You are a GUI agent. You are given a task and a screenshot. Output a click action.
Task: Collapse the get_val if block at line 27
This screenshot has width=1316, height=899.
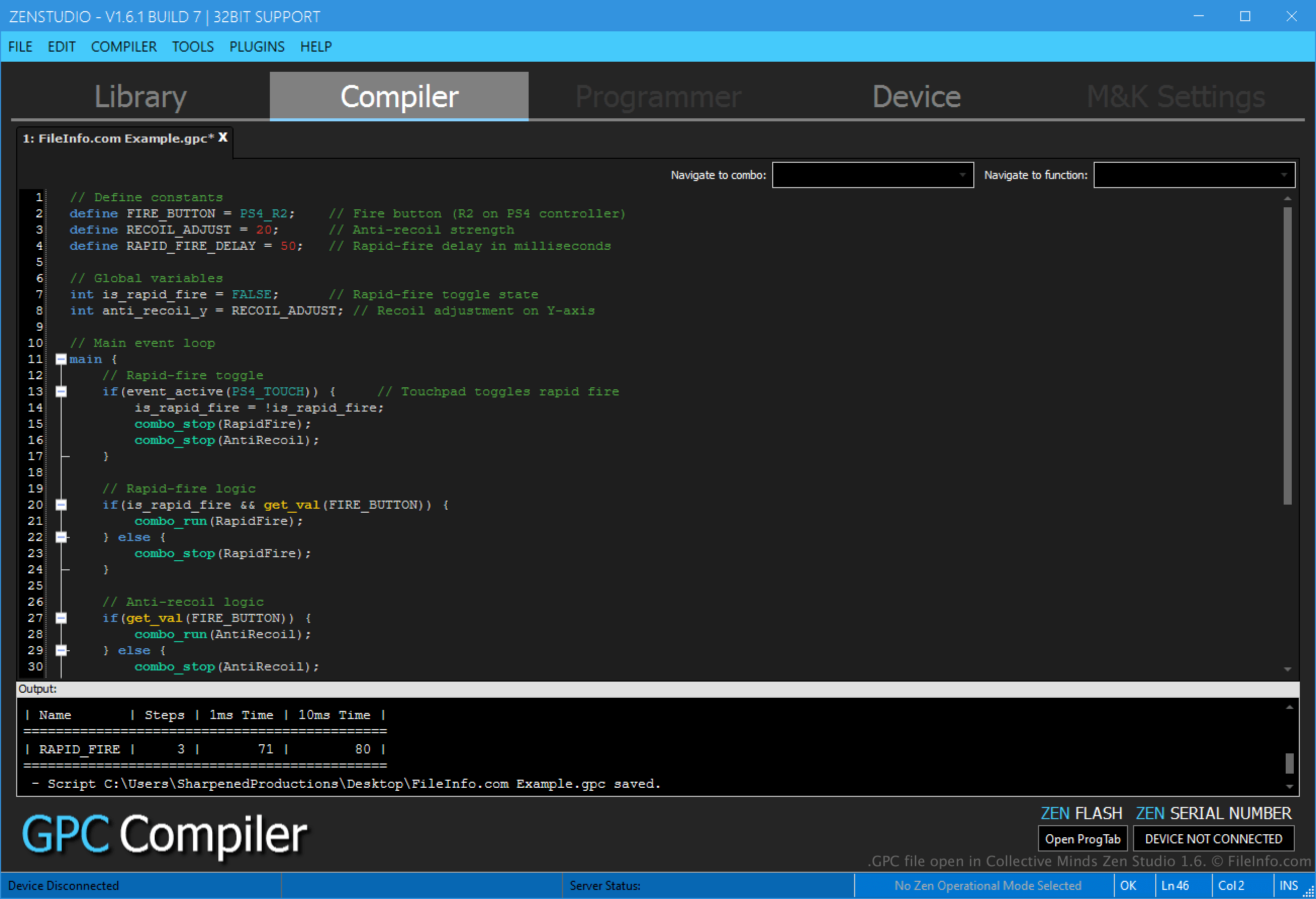[61, 618]
